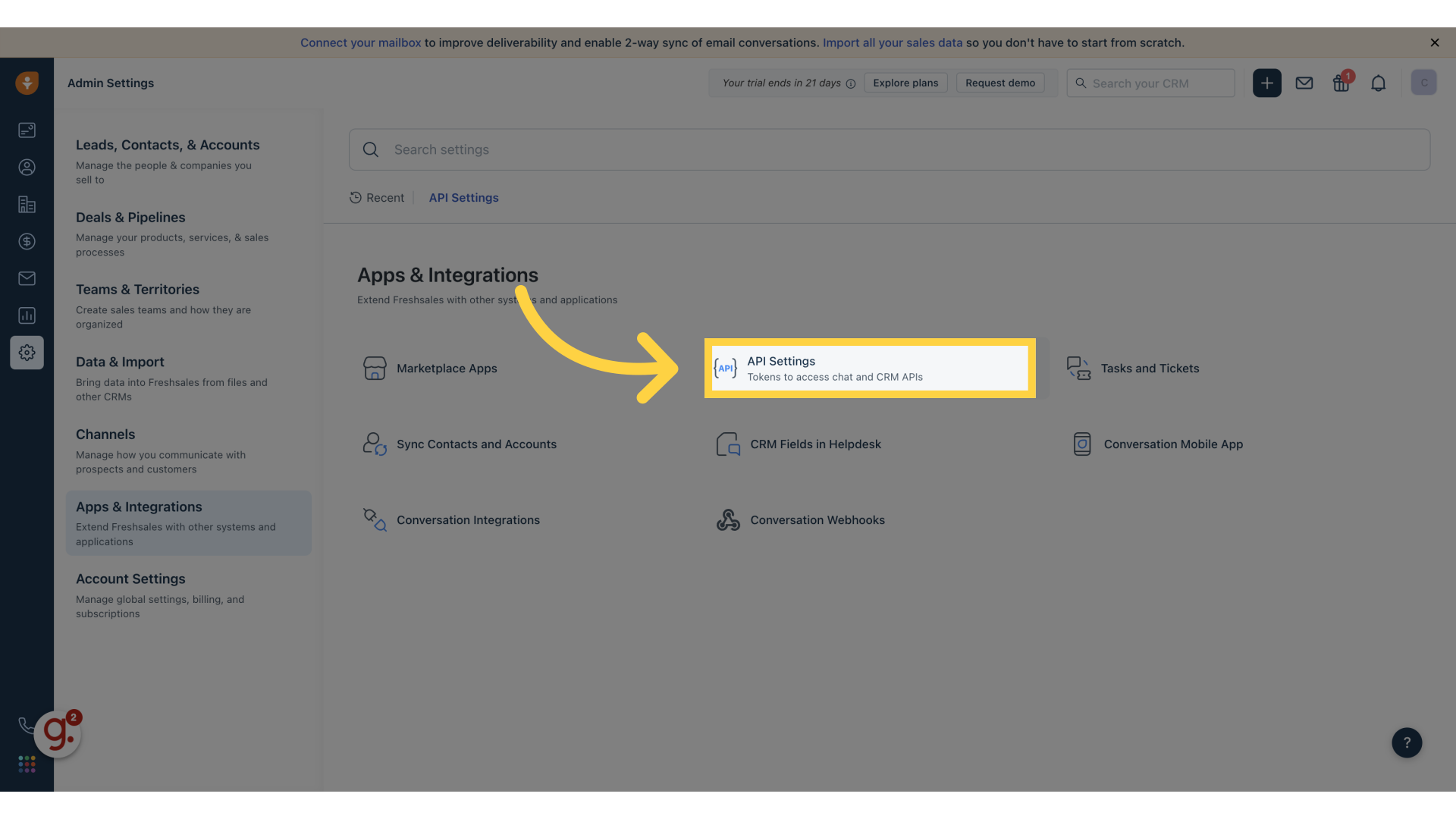The height and width of the screenshot is (819, 1456).
Task: Open Sync Contacts and Accounts label
Action: tap(476, 444)
